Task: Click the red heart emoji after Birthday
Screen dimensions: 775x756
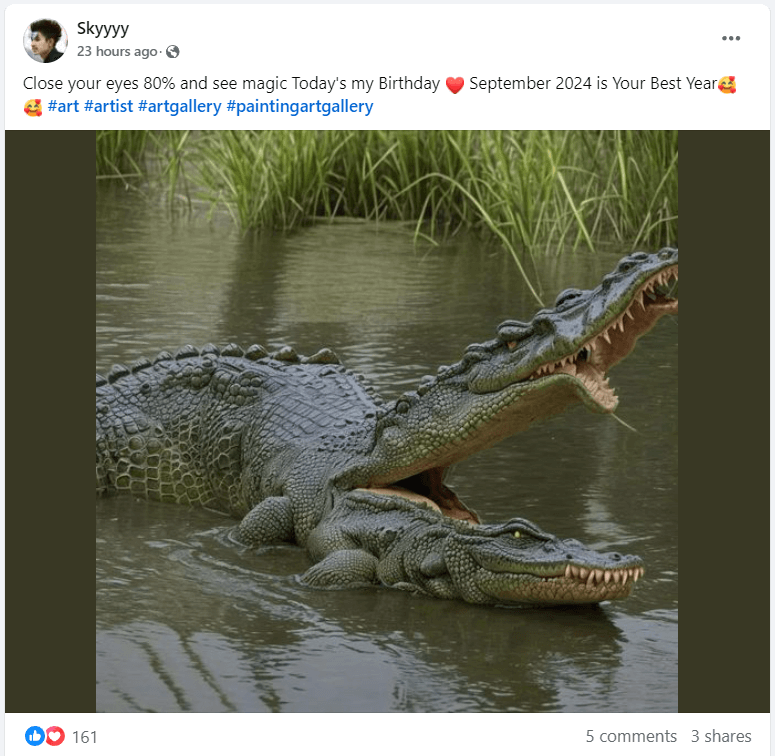Action: (455, 84)
